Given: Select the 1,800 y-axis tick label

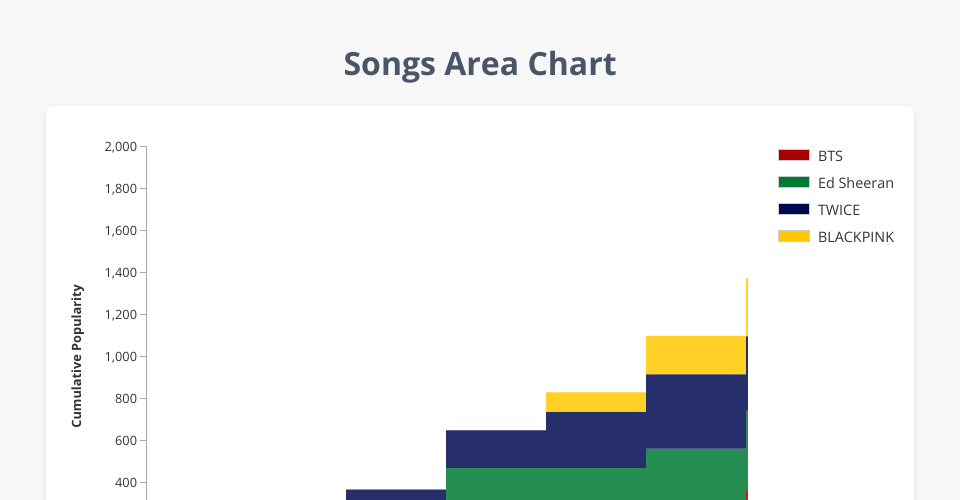Looking at the screenshot, I should [x=120, y=189].
